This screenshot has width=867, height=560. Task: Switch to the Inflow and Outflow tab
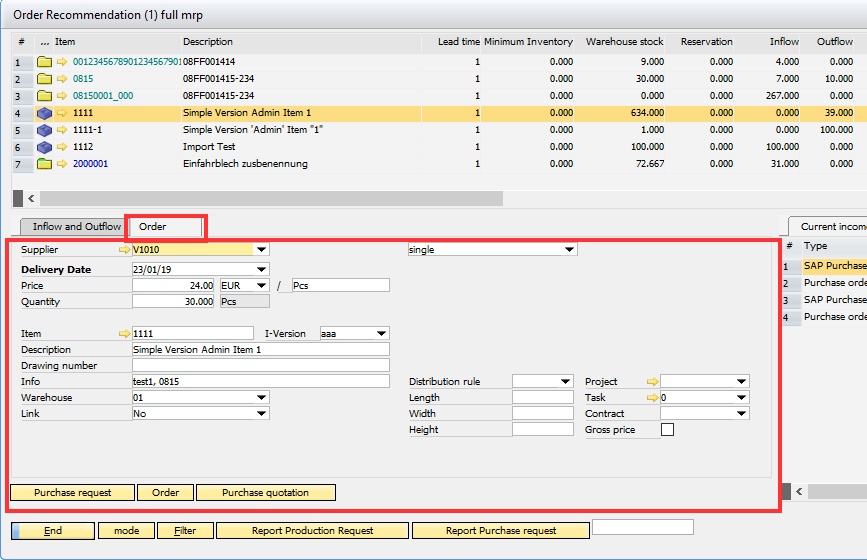click(77, 227)
